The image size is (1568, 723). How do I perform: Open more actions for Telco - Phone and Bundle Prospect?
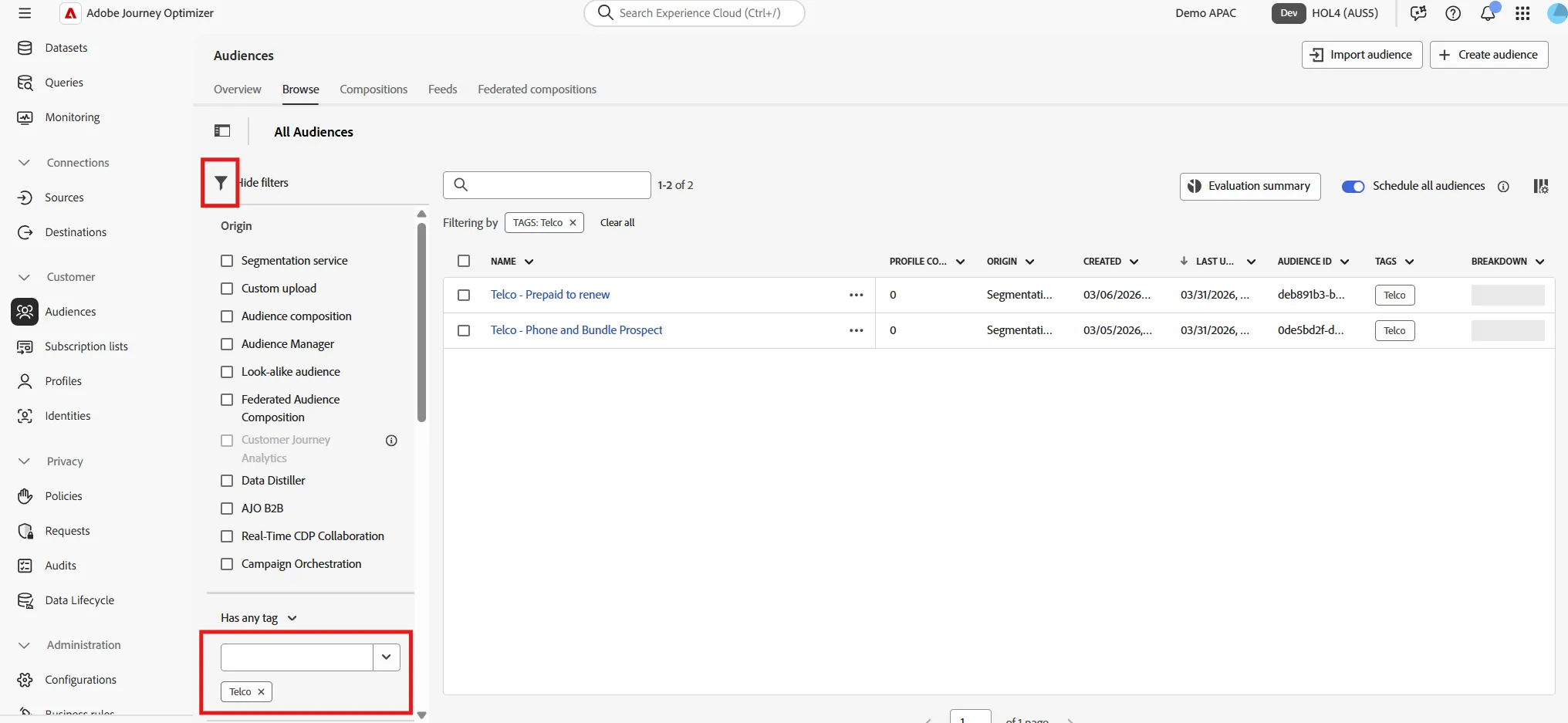click(x=857, y=330)
